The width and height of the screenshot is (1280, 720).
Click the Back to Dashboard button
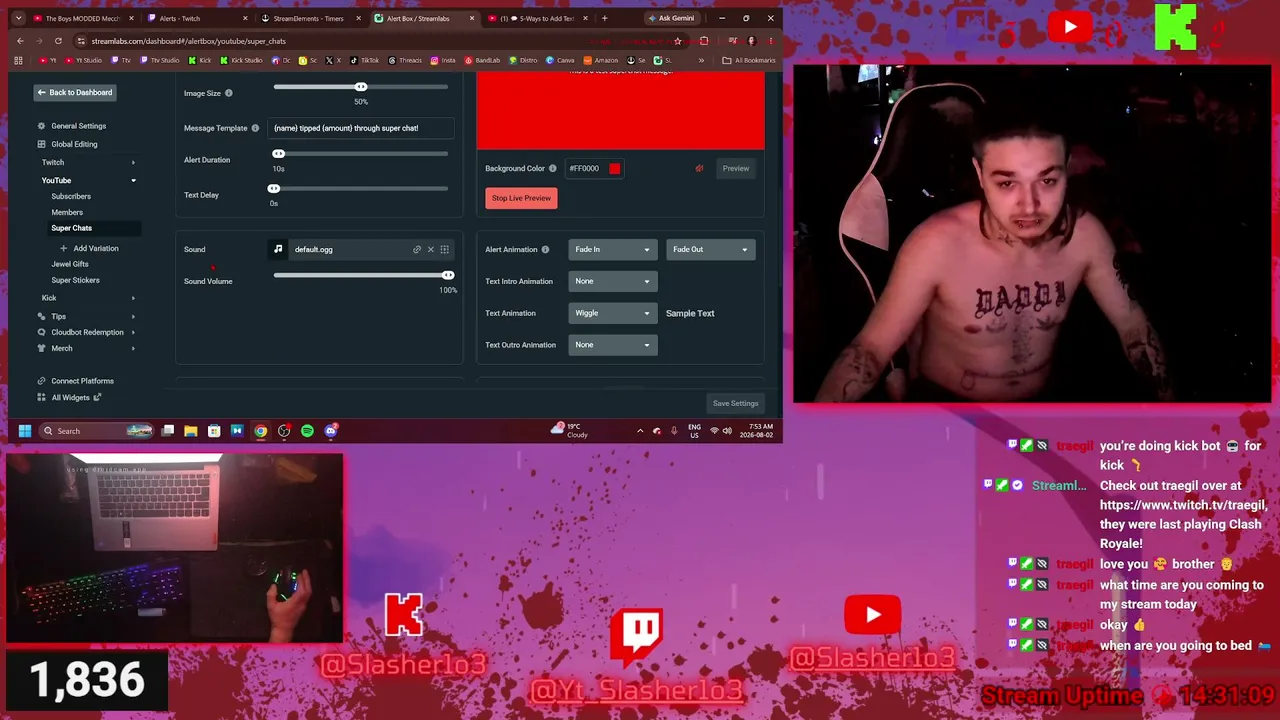pyautogui.click(x=75, y=92)
